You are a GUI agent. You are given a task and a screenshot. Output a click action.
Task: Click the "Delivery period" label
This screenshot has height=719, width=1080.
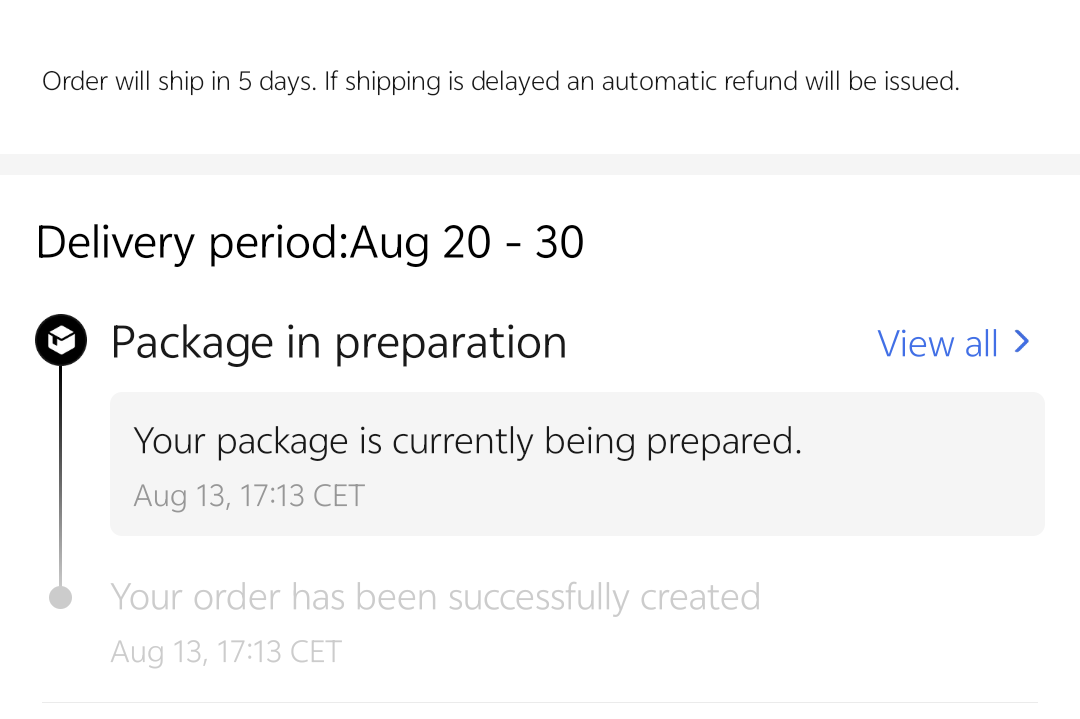pyautogui.click(x=191, y=243)
